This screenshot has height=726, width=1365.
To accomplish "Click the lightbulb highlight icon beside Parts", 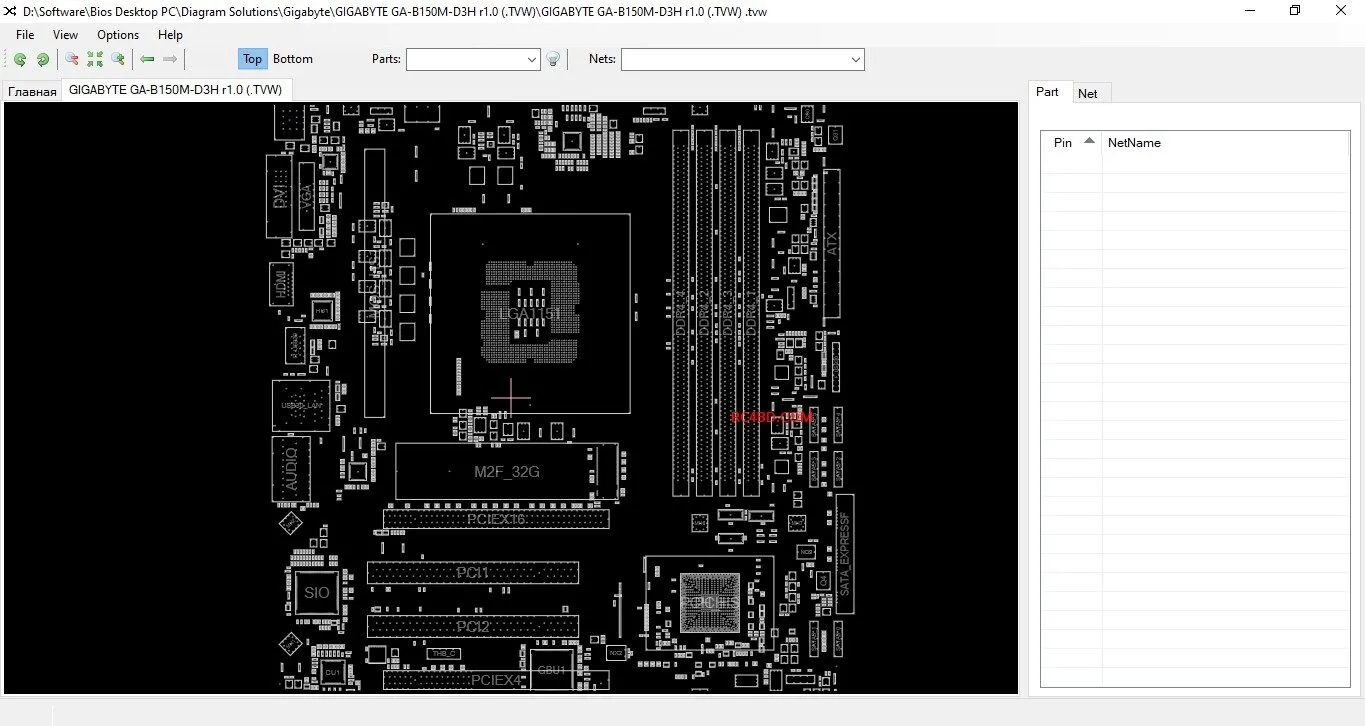I will (x=554, y=59).
